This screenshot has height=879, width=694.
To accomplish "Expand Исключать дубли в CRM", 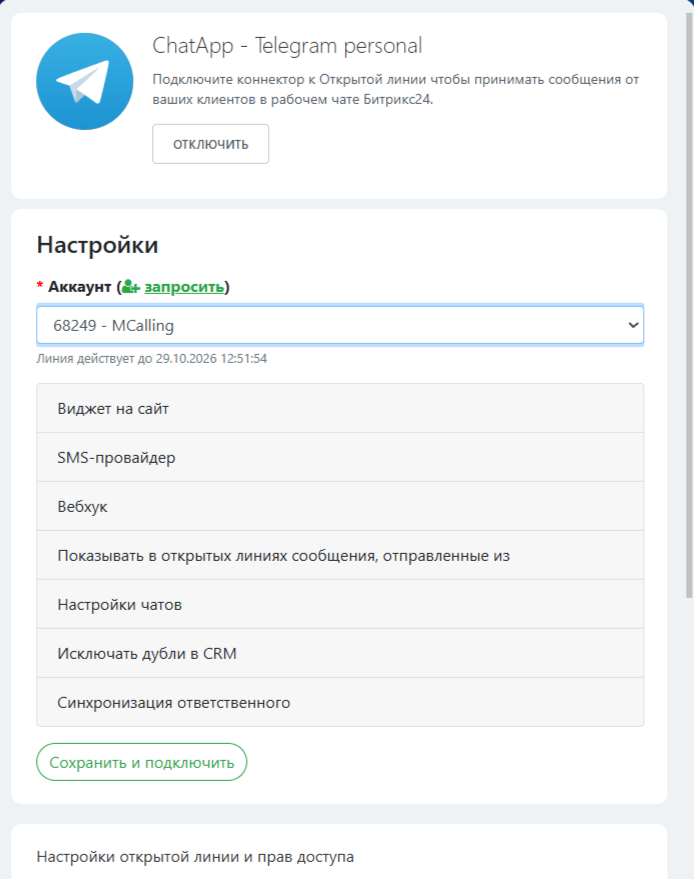I will 340,653.
